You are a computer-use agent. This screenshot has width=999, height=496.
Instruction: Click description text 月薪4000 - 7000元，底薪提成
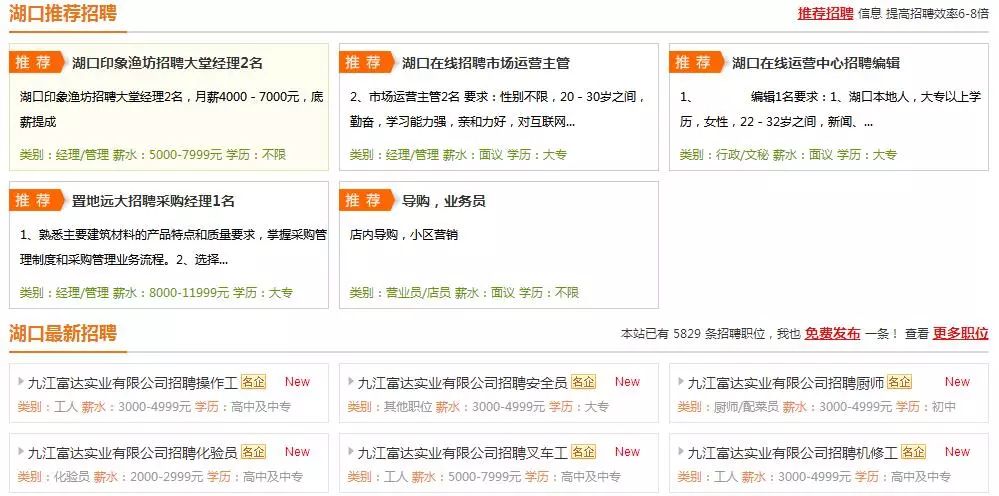tap(172, 109)
